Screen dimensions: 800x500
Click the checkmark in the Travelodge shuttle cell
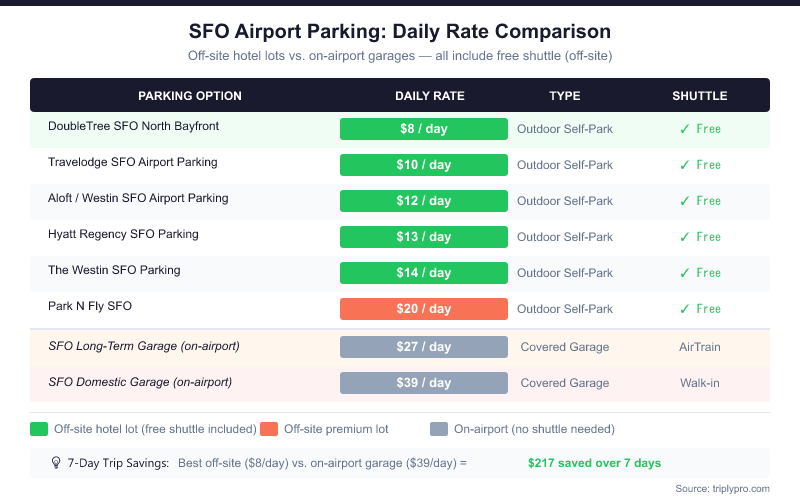(684, 165)
